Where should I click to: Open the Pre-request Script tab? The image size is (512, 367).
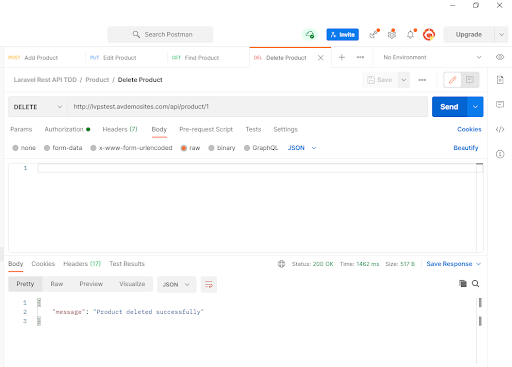tap(206, 129)
